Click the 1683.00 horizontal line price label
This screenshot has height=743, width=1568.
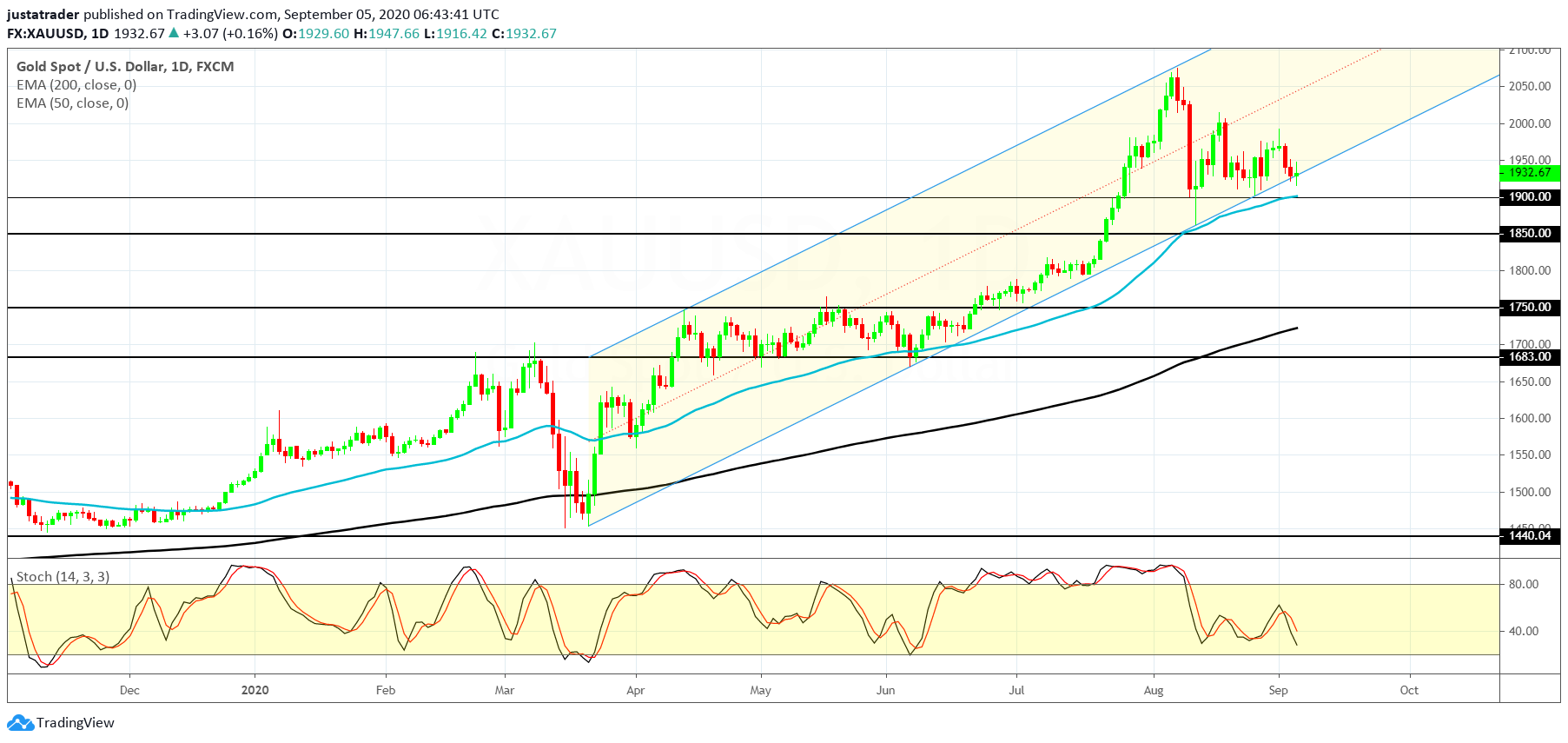(1530, 357)
